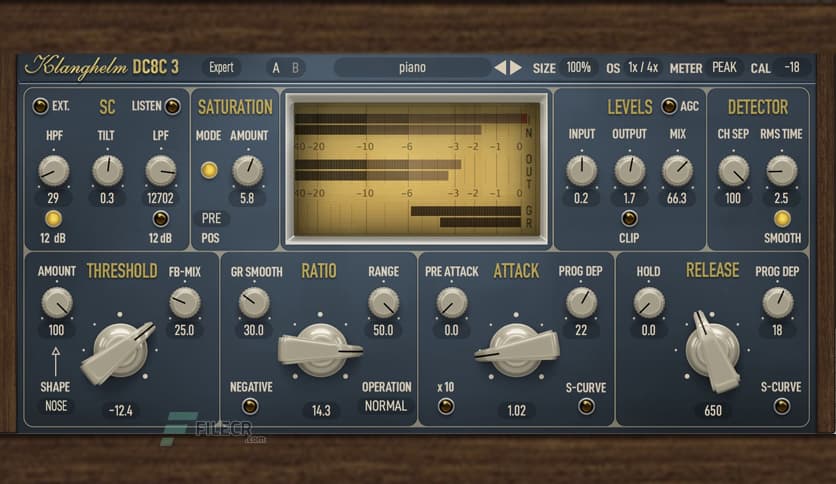Click the large ATTACK lever knob
Viewport: 836px width, 484px height.
tap(516, 350)
